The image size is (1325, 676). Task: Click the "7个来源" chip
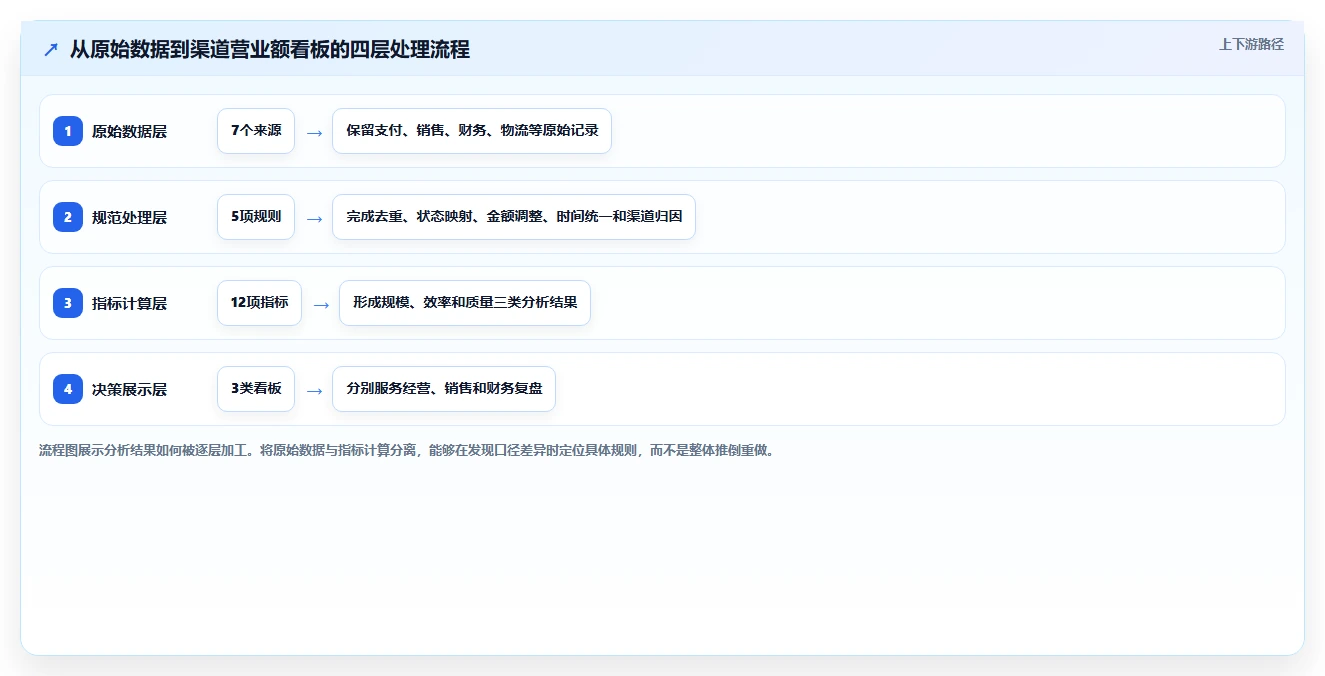coord(256,131)
